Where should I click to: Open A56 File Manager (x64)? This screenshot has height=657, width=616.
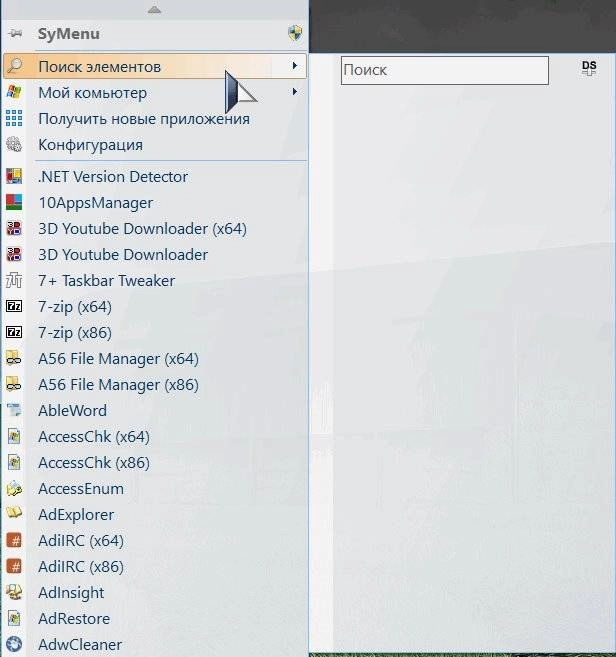click(155, 358)
